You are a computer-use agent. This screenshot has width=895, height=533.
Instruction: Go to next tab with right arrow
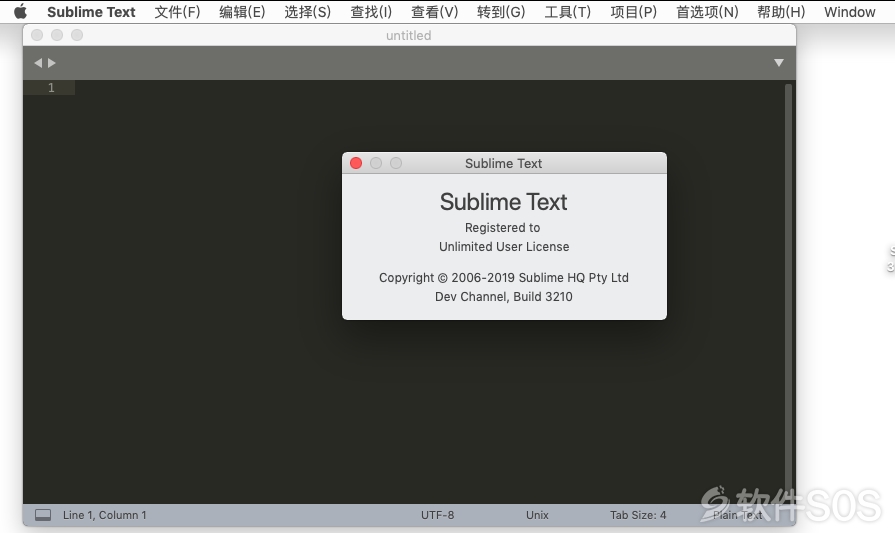[x=52, y=63]
